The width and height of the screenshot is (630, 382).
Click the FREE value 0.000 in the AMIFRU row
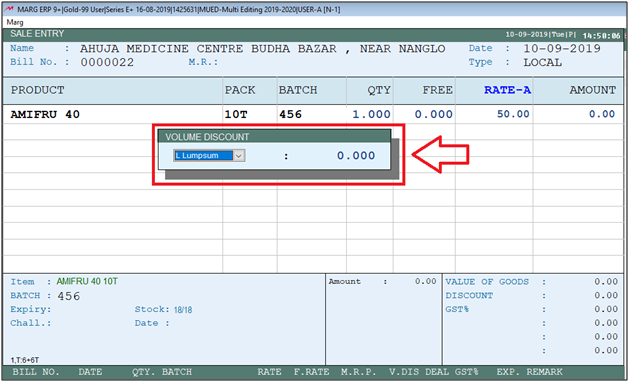tap(434, 114)
